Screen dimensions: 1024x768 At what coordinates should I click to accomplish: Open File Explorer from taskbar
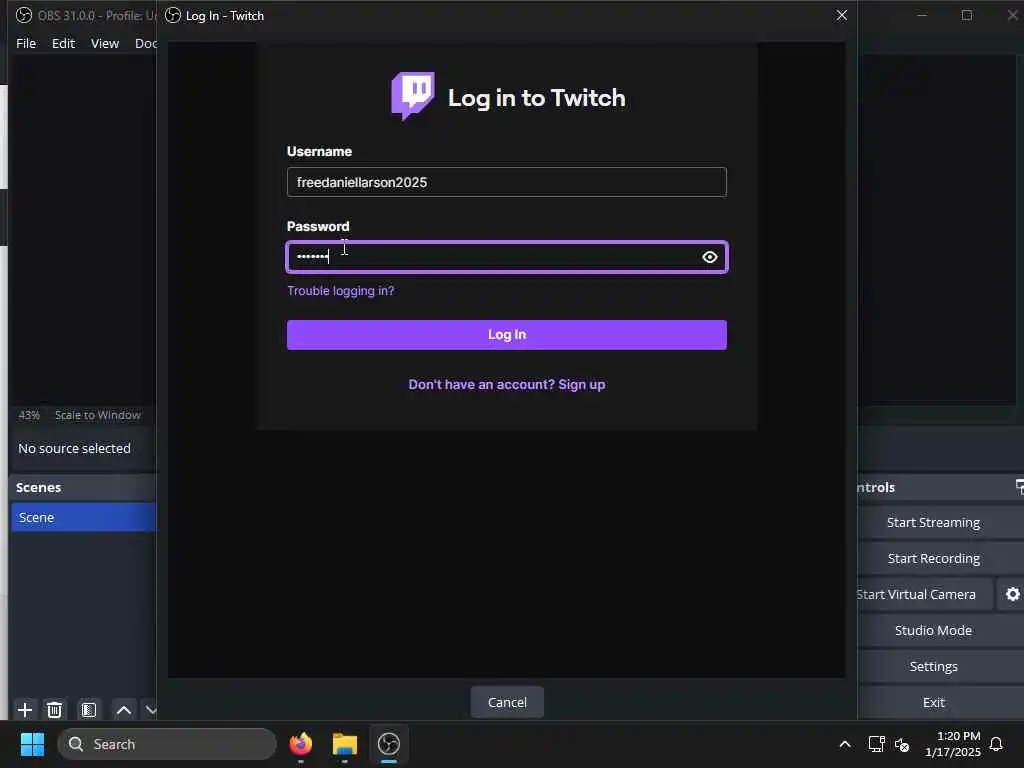click(x=345, y=744)
